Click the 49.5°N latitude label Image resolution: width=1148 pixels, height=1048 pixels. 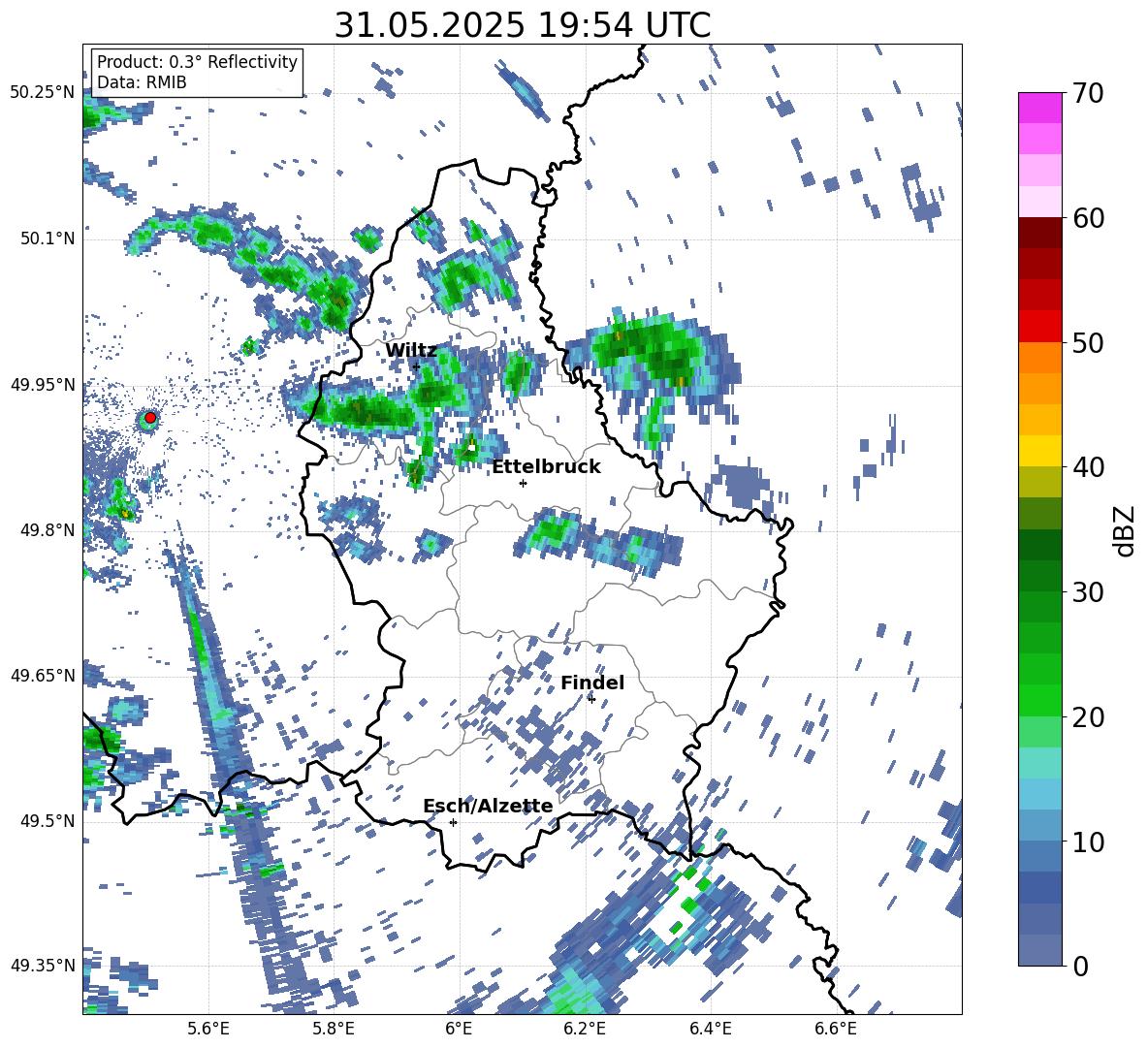47,820
